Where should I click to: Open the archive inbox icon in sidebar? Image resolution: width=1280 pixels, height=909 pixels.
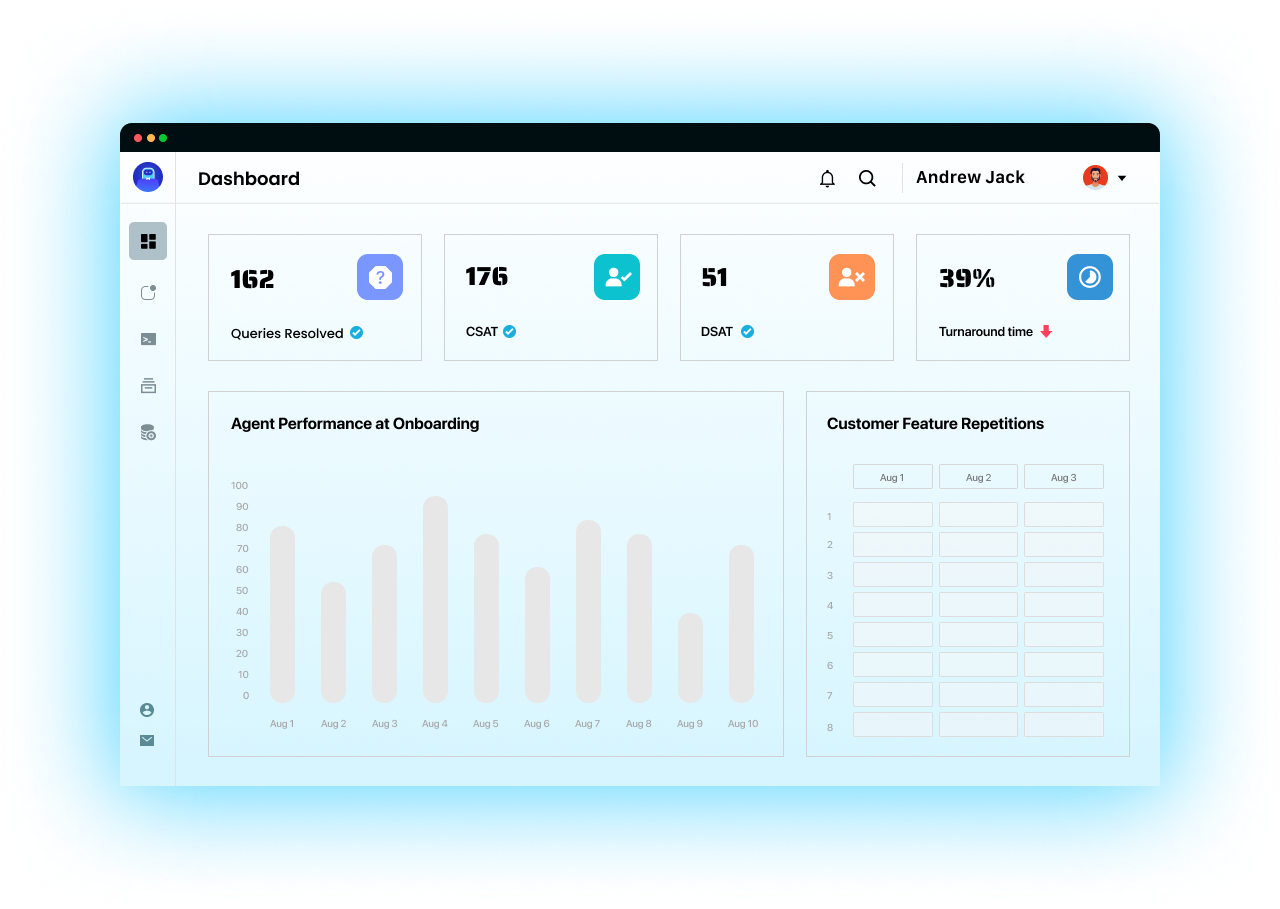pos(148,385)
